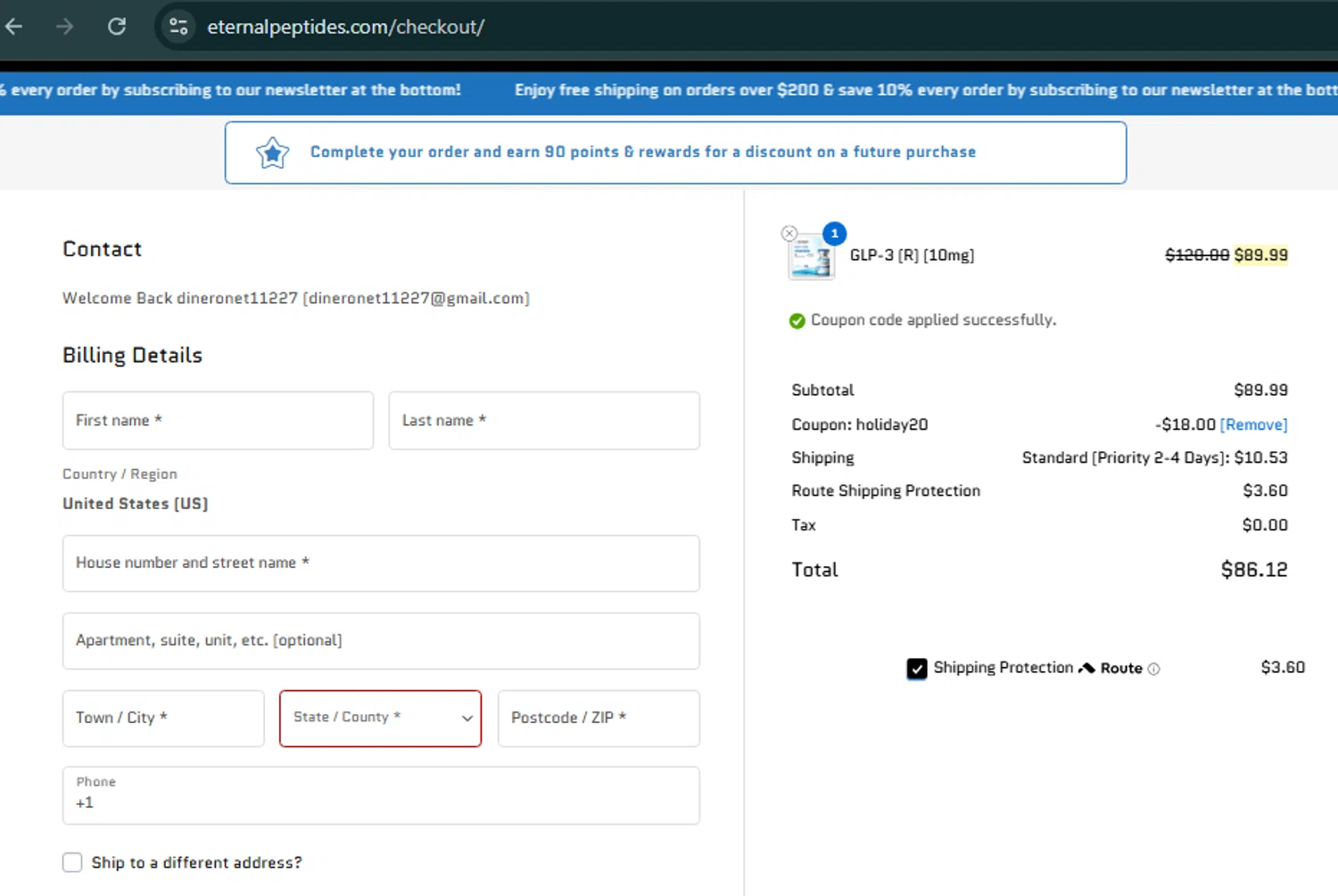Click the Contact heading

[x=102, y=249]
